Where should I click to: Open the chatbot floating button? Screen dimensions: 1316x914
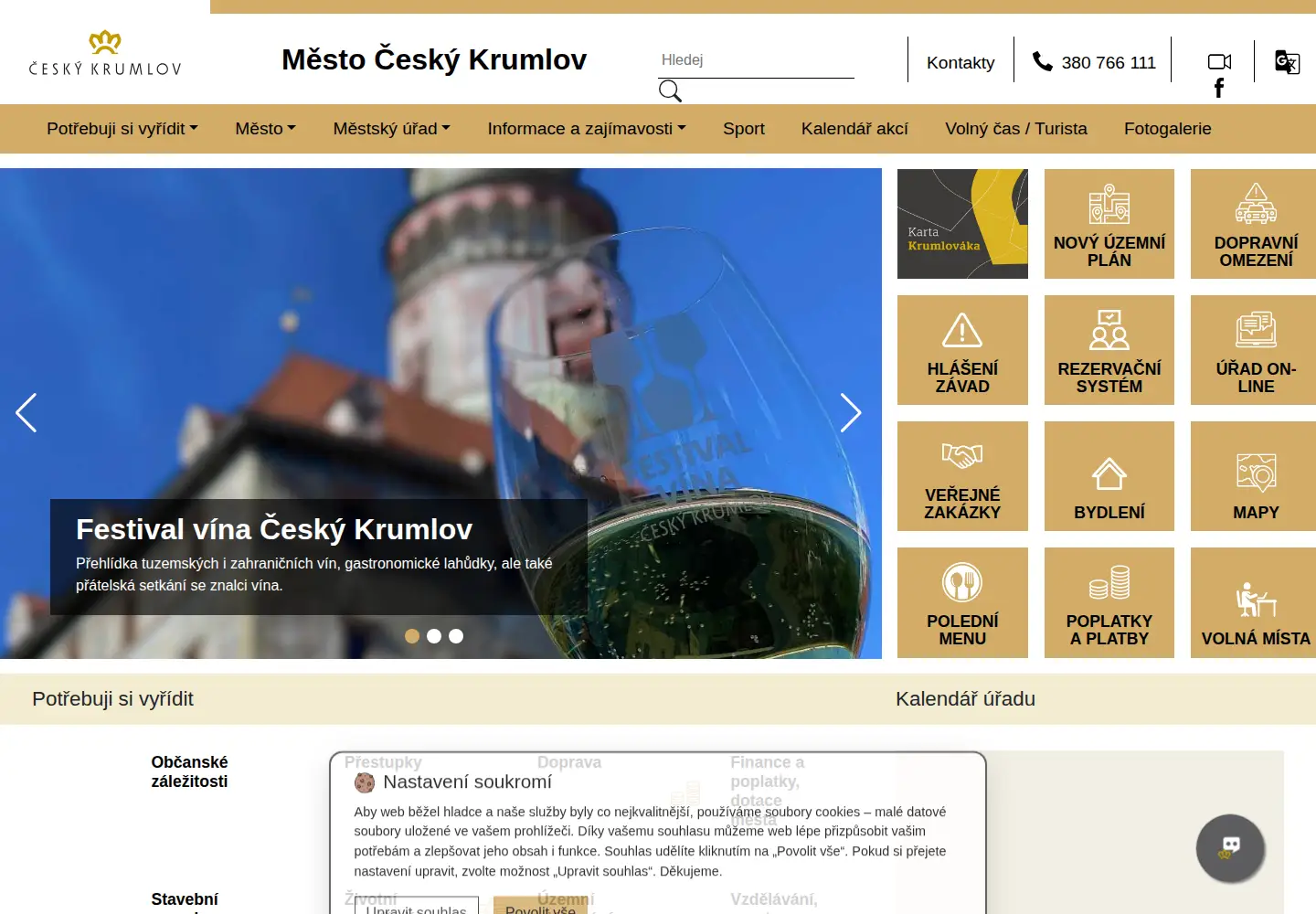tap(1230, 848)
